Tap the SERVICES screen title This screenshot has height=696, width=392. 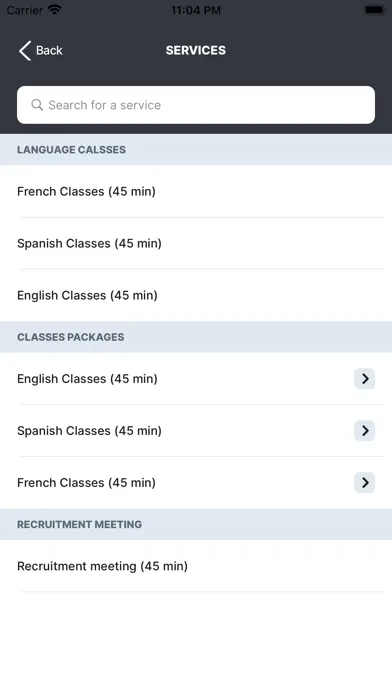(196, 50)
